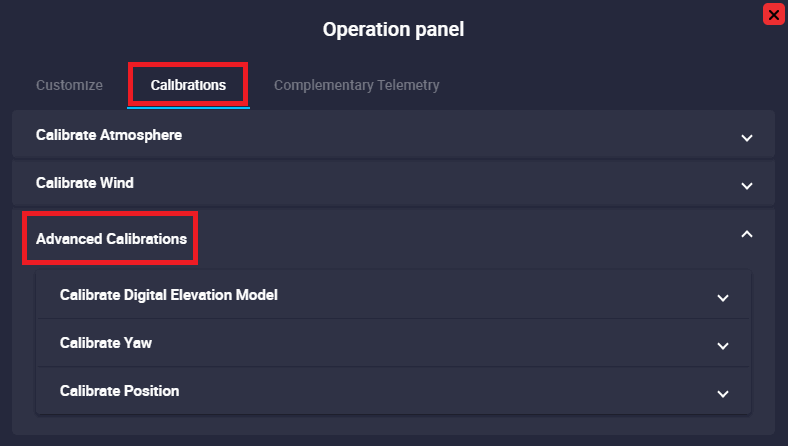Click the Calibrate Digital Elevation Model chevron
The width and height of the screenshot is (788, 446).
[723, 297]
